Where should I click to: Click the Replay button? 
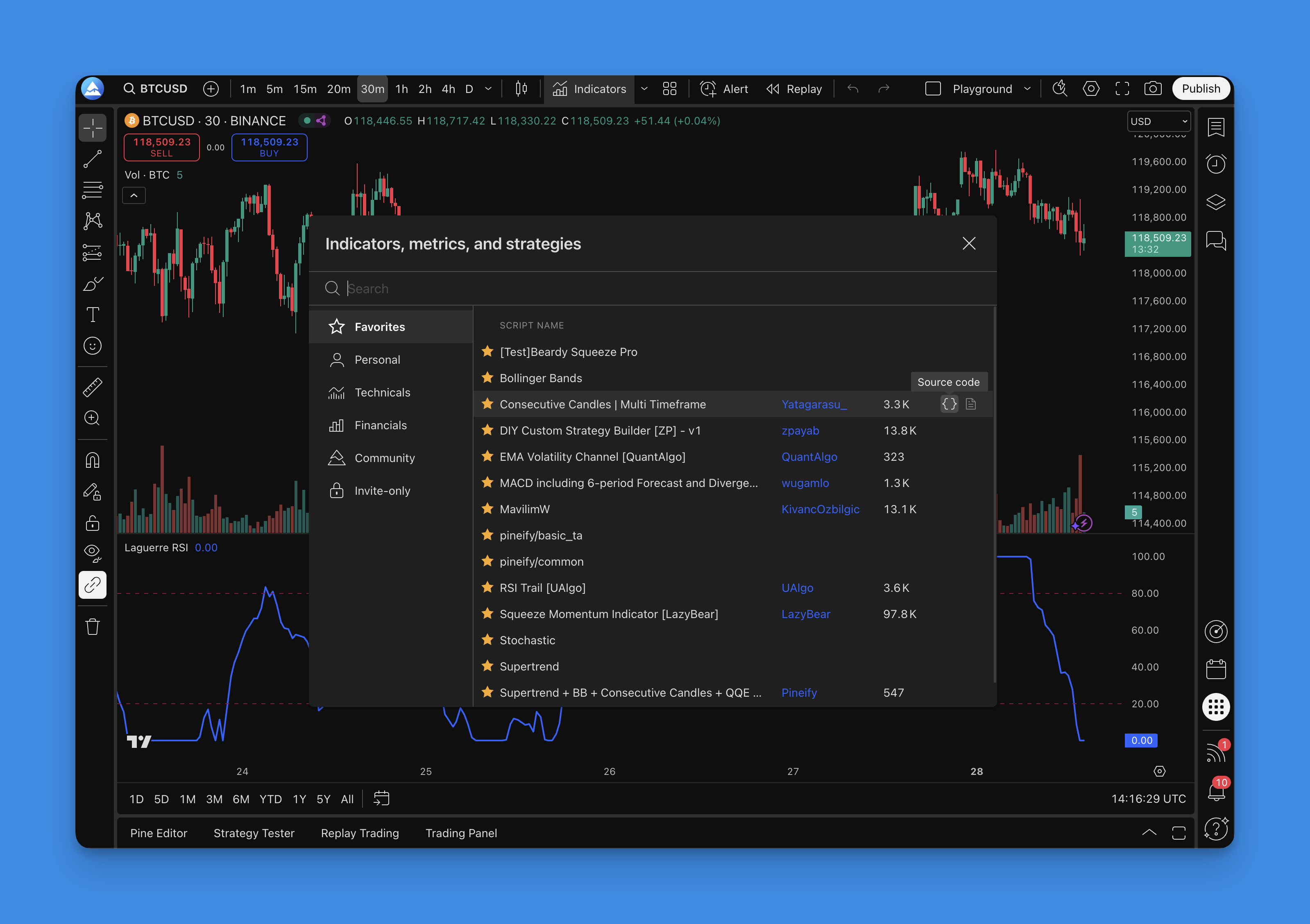(794, 89)
